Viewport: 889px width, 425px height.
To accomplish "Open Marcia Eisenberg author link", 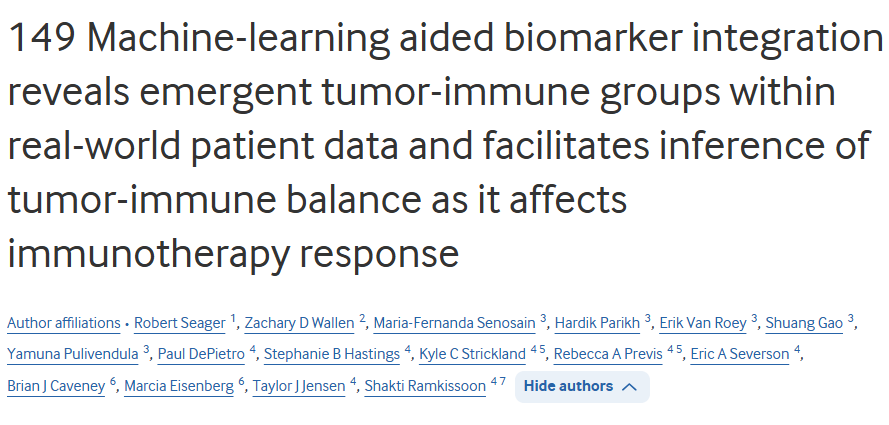I will point(178,386).
